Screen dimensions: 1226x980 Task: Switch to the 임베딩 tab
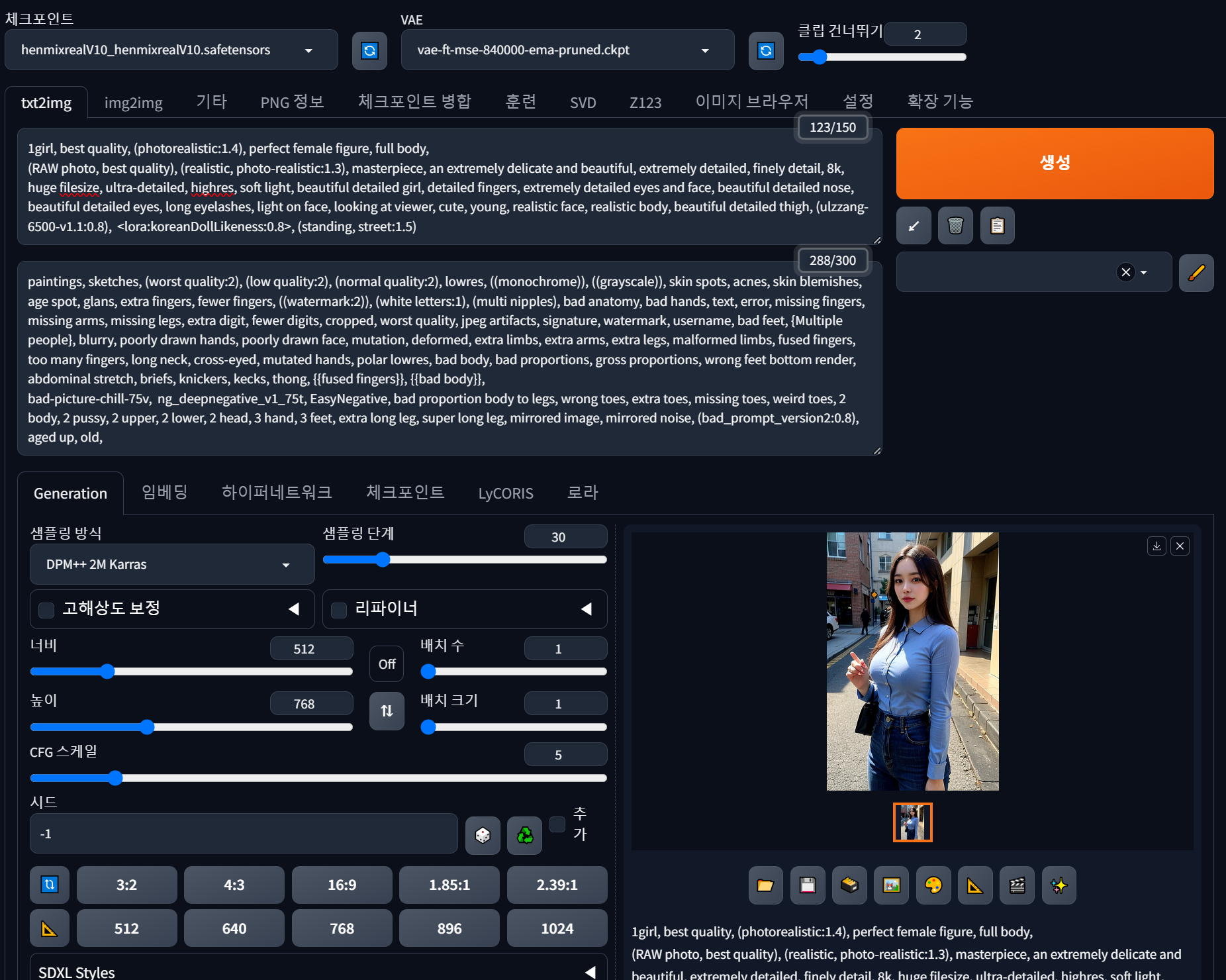pos(165,492)
